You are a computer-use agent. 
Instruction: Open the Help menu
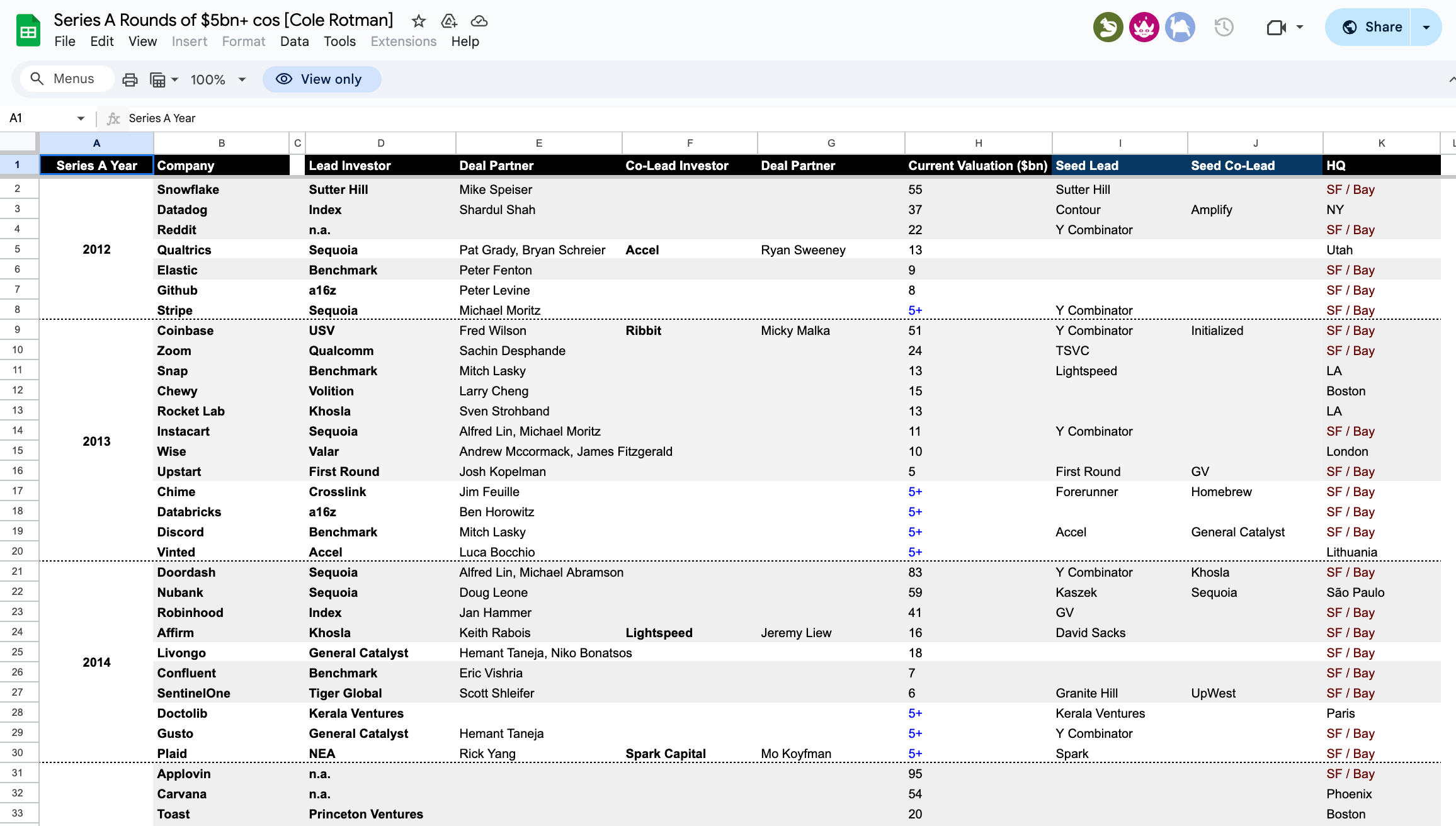point(465,42)
